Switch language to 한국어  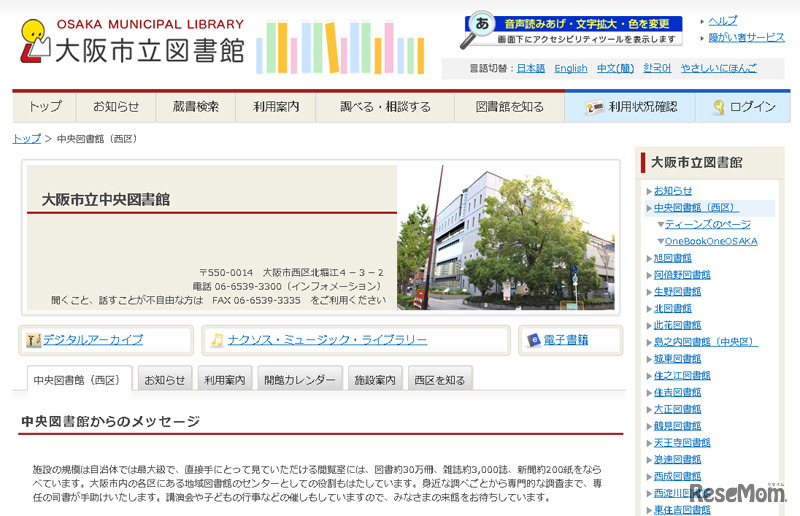click(x=657, y=68)
